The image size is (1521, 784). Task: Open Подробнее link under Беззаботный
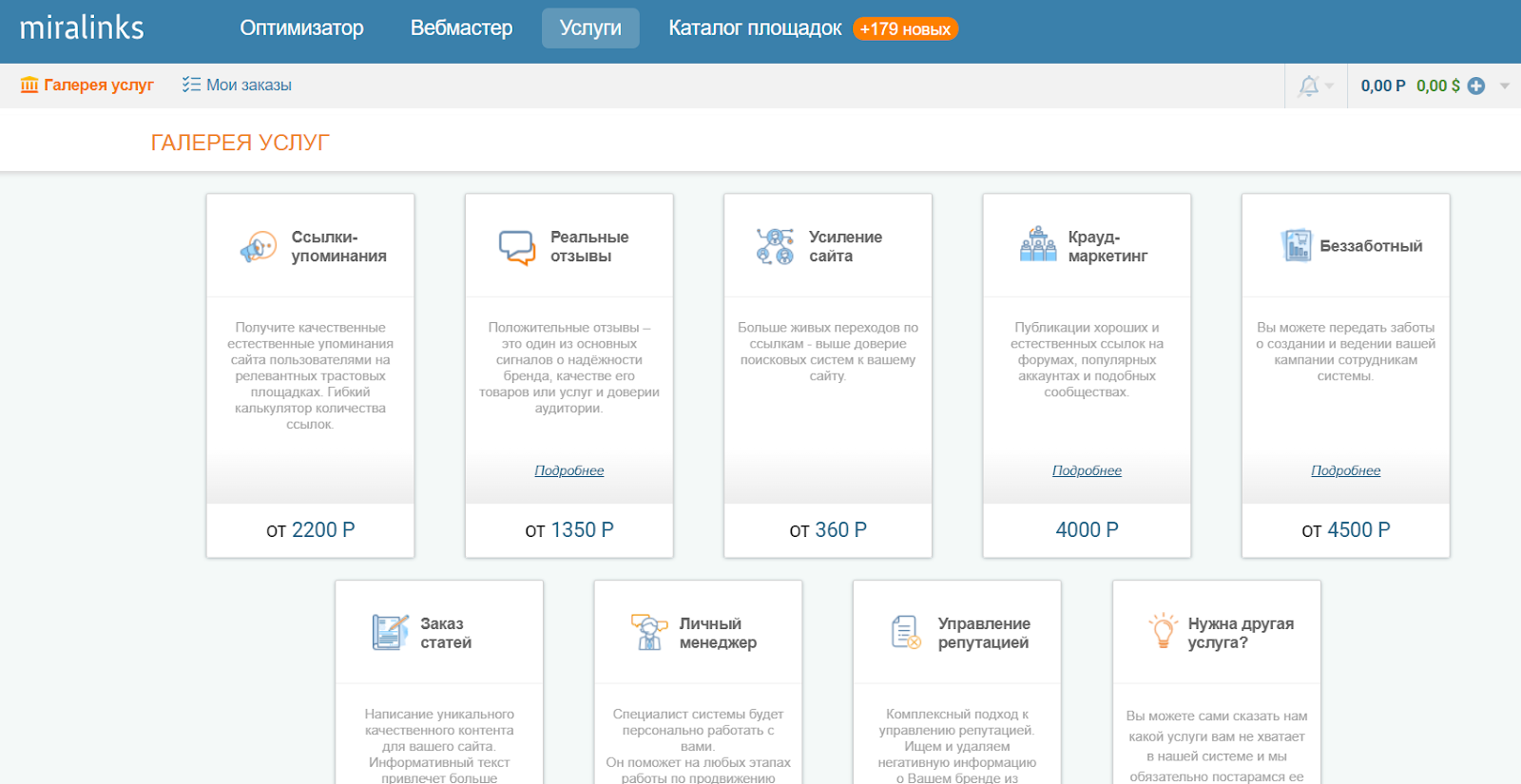1345,470
